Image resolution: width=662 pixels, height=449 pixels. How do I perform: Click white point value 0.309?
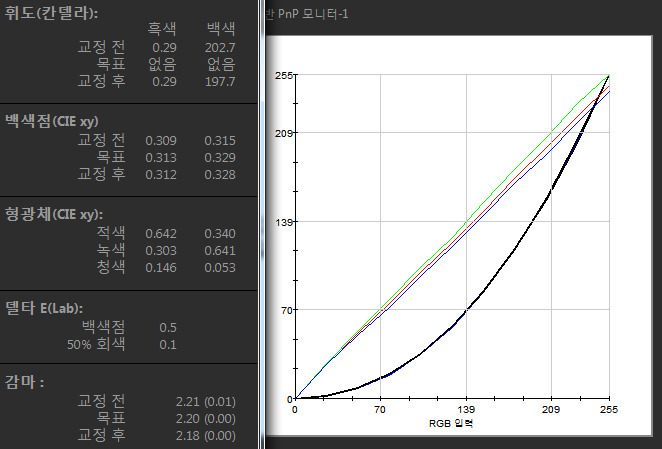click(161, 141)
